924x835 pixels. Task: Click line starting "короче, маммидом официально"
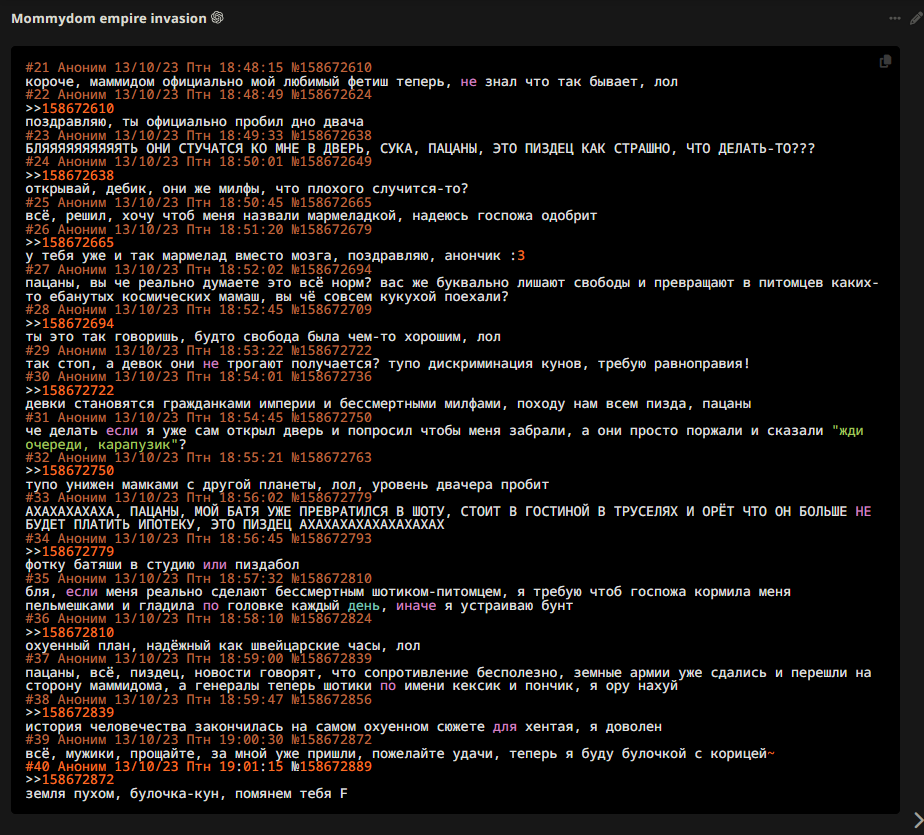click(352, 82)
